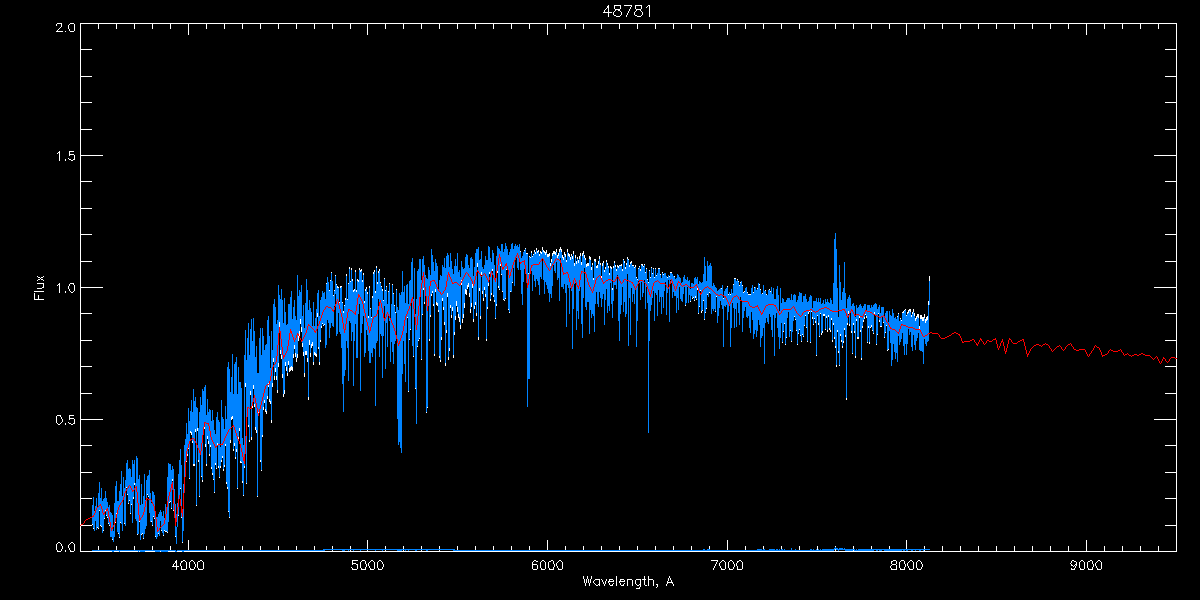Click the 2.0 flux tick label
The height and width of the screenshot is (600, 1200).
pyautogui.click(x=65, y=28)
